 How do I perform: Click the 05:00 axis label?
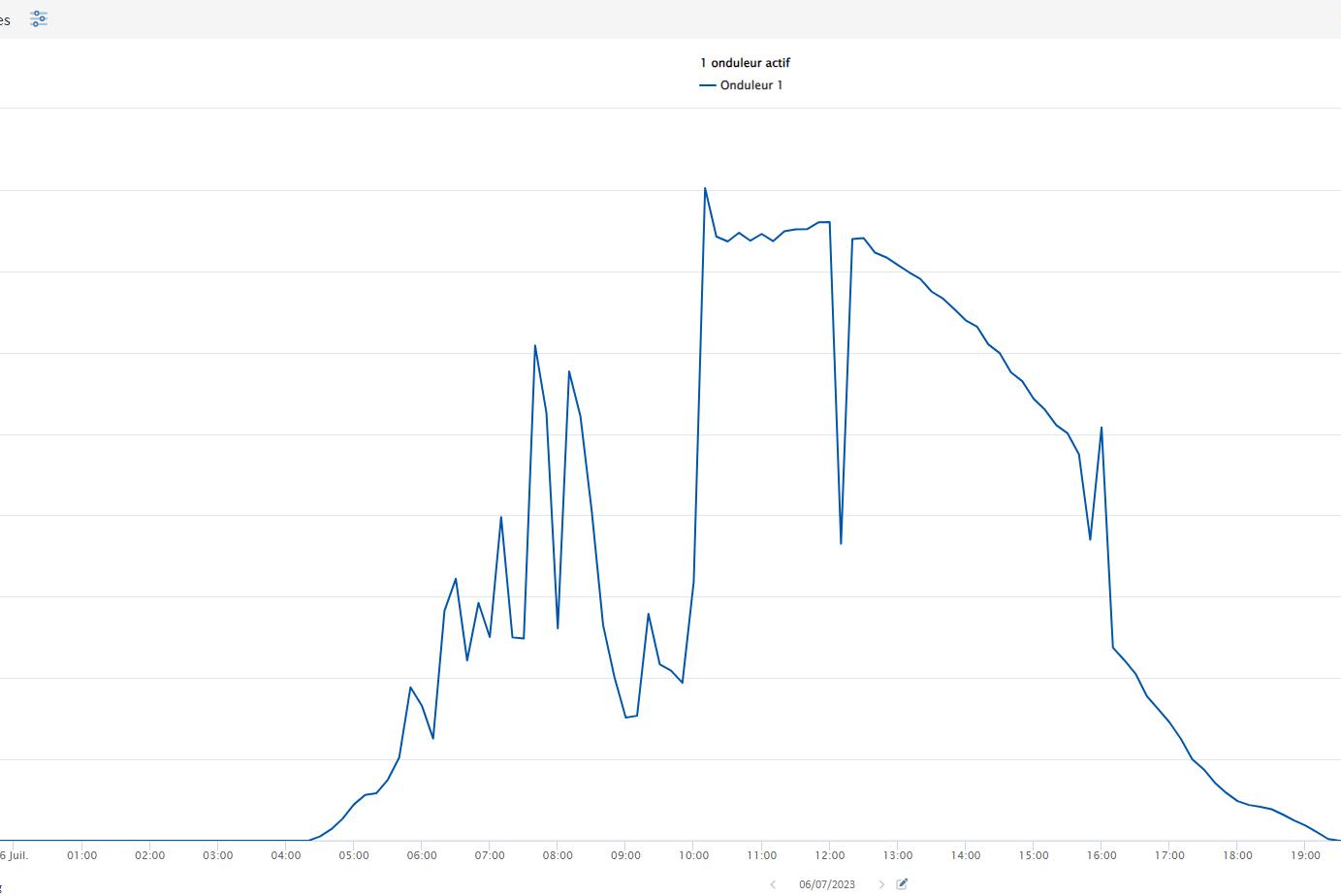point(354,855)
